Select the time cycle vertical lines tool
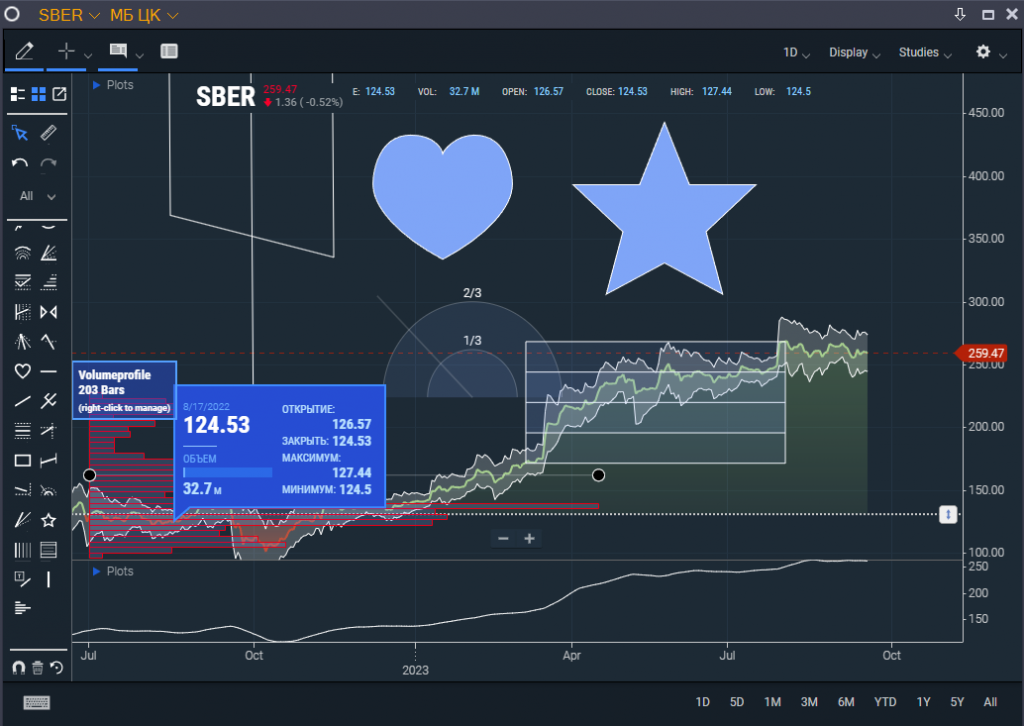 point(22,550)
